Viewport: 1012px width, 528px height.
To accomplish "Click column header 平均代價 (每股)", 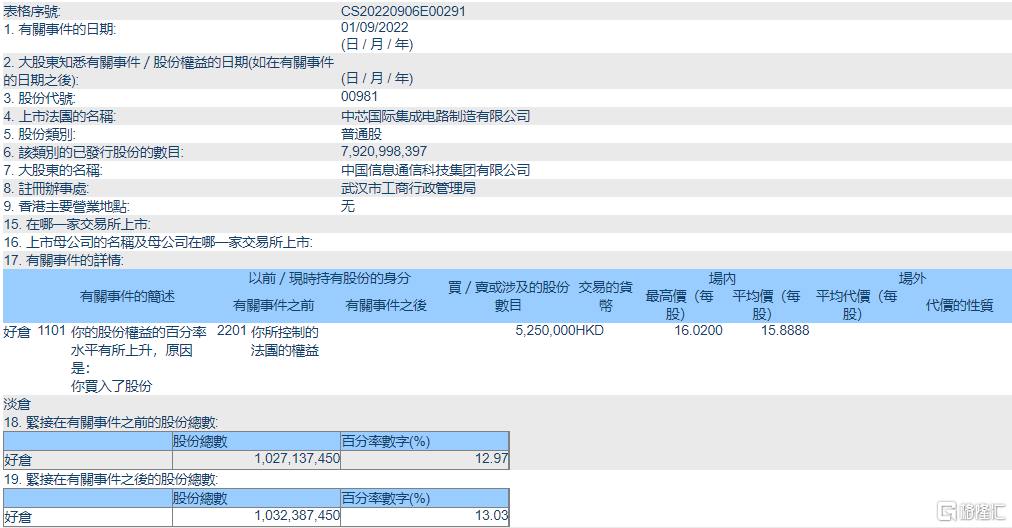I will point(856,305).
